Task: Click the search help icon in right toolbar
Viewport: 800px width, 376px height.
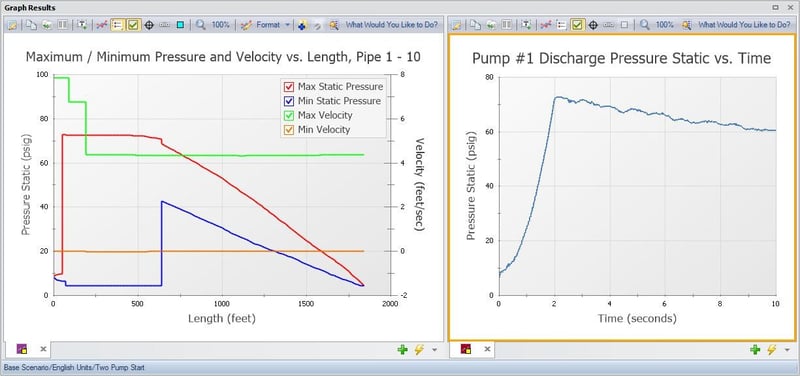Action: coord(686,24)
